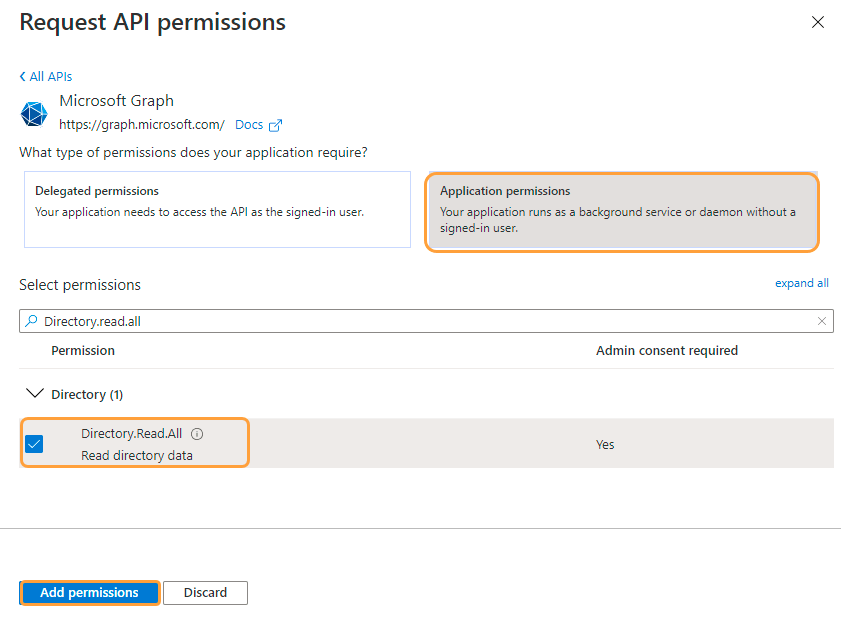841x624 pixels.
Task: Click the Microsoft Graph logo icon
Action: pos(34,114)
